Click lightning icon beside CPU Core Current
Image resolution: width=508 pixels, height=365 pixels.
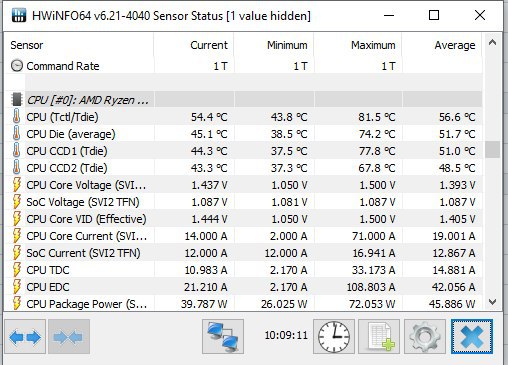click(x=17, y=236)
